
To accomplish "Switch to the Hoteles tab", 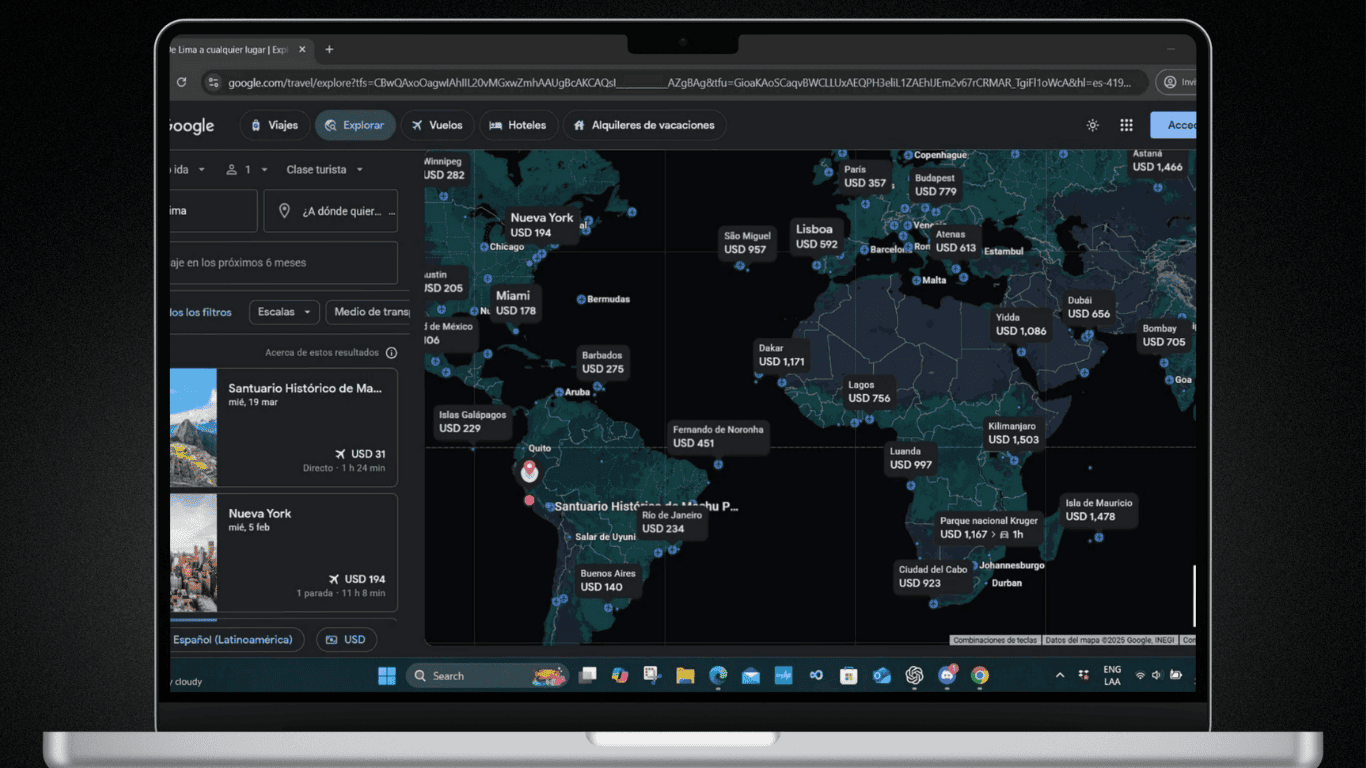I will pyautogui.click(x=518, y=125).
